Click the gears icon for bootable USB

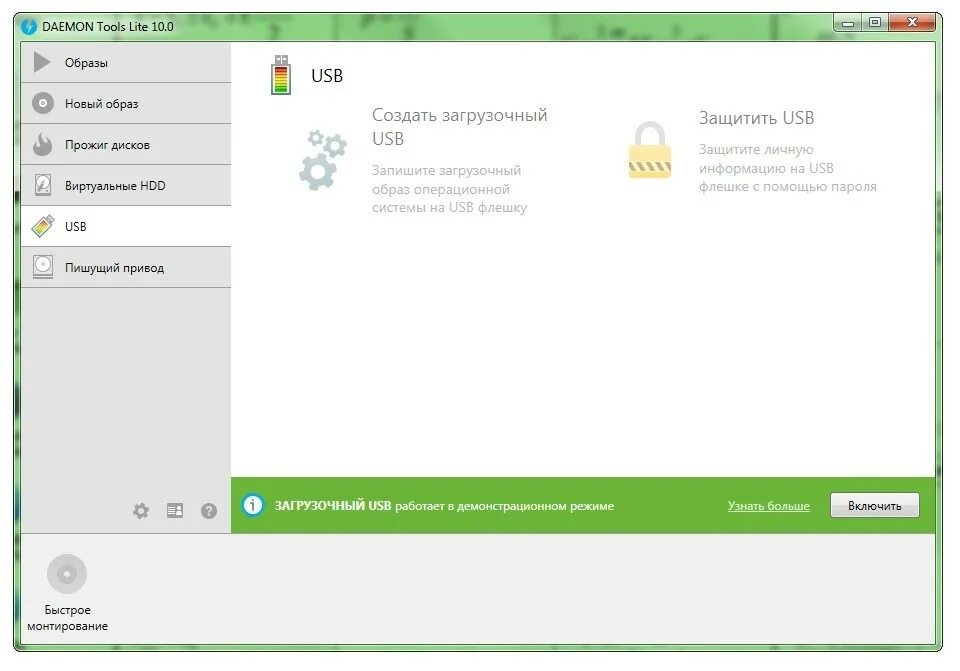click(x=323, y=160)
